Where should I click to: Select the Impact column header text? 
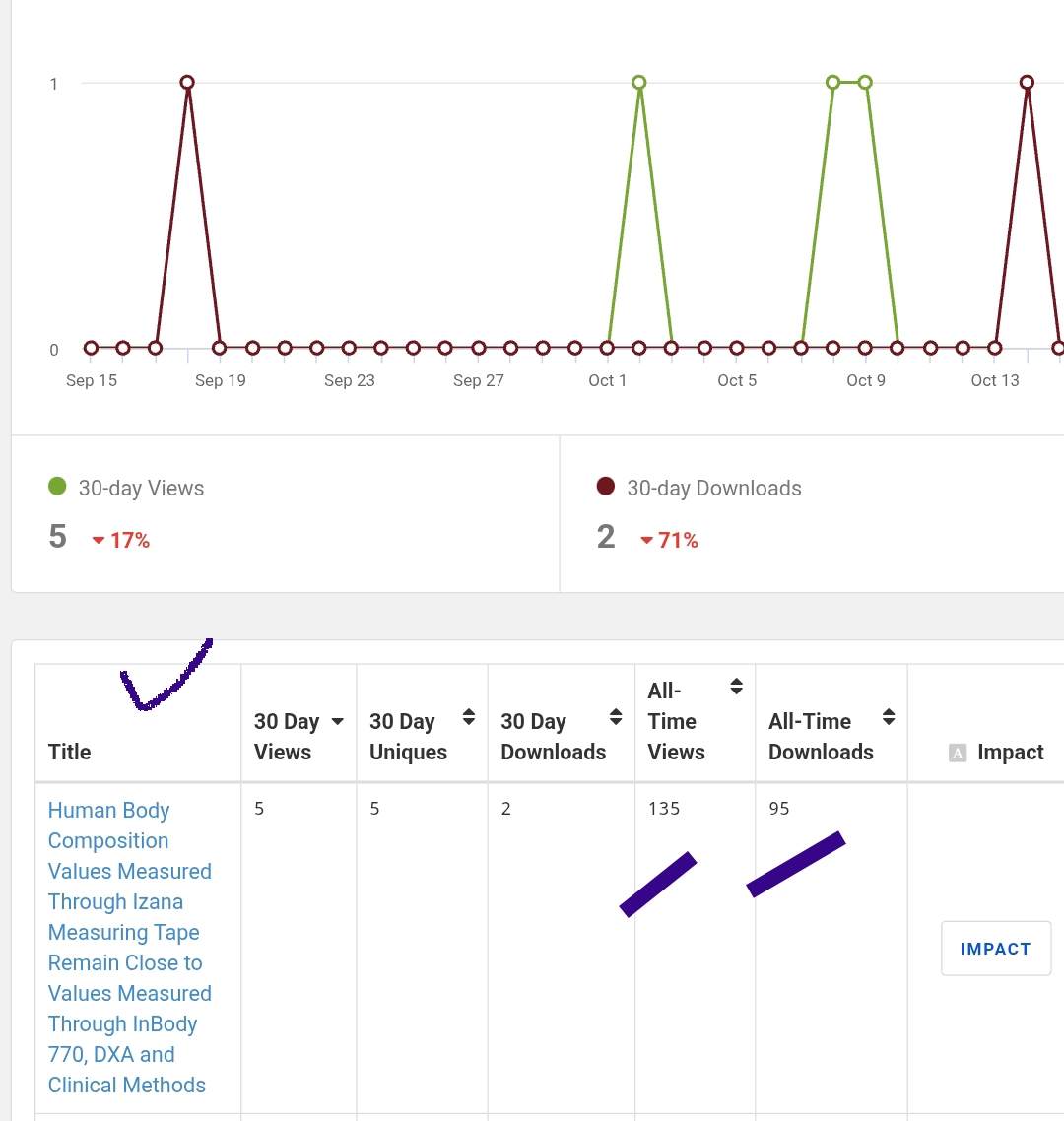1010,753
